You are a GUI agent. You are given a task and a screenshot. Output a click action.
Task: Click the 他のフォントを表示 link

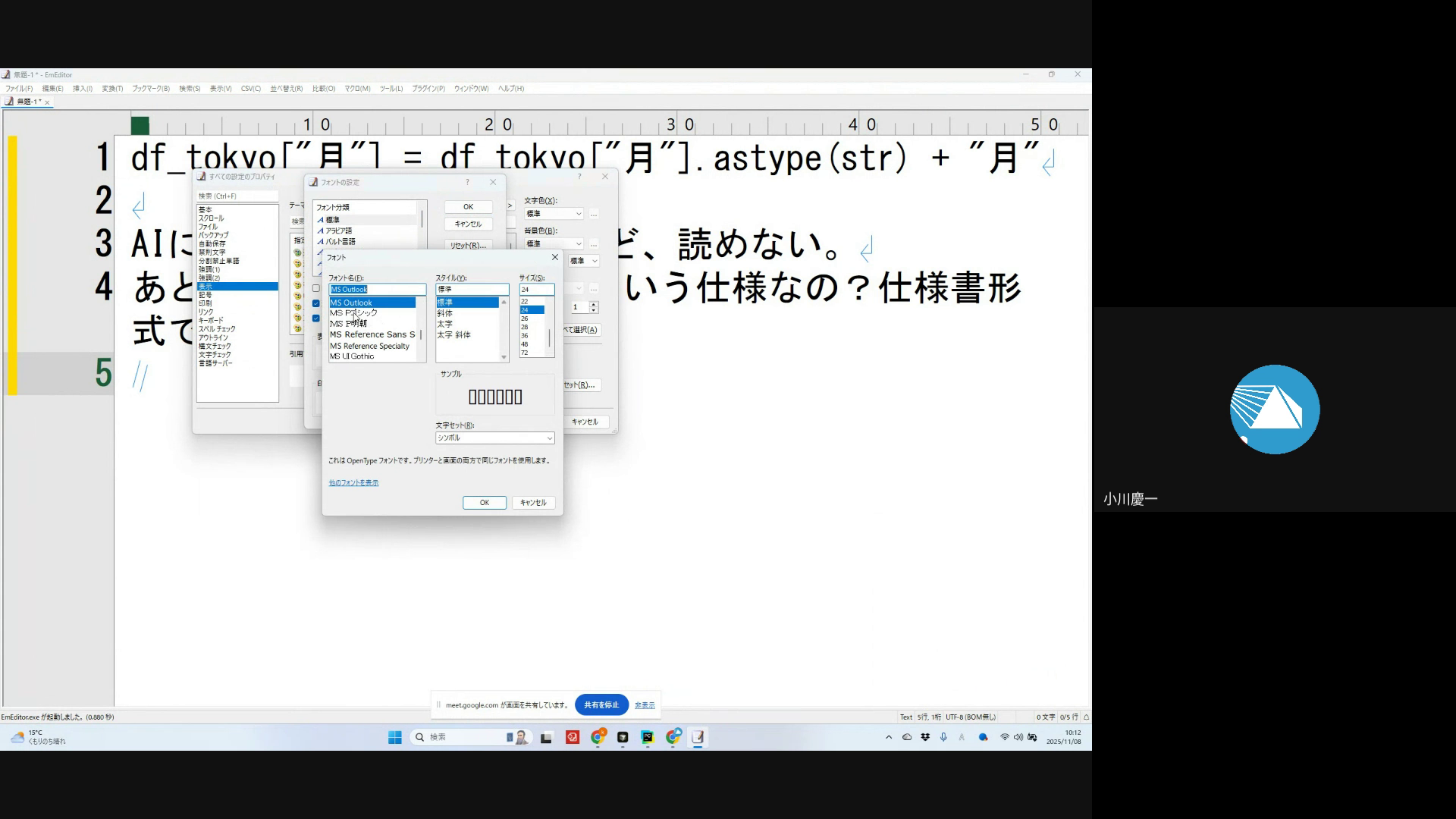coord(353,483)
